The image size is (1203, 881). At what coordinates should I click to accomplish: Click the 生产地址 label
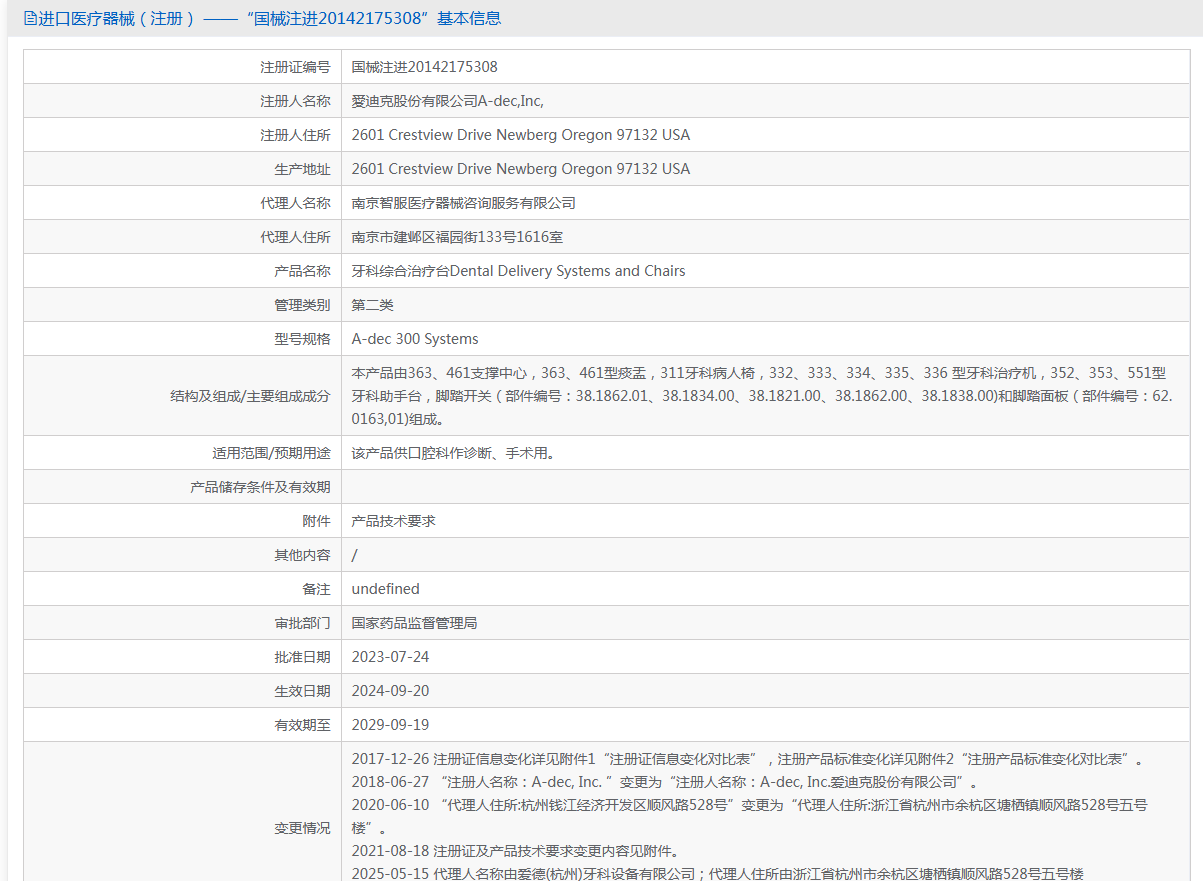tap(302, 169)
